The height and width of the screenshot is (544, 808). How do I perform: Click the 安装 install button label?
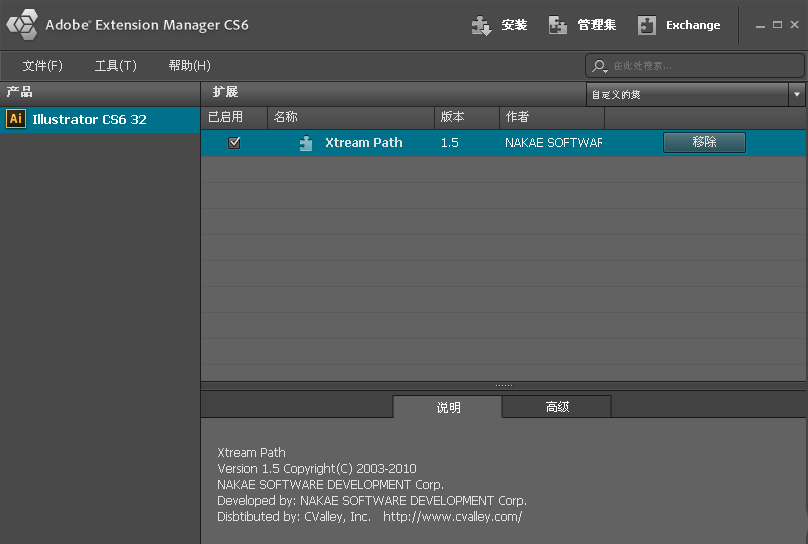(514, 25)
